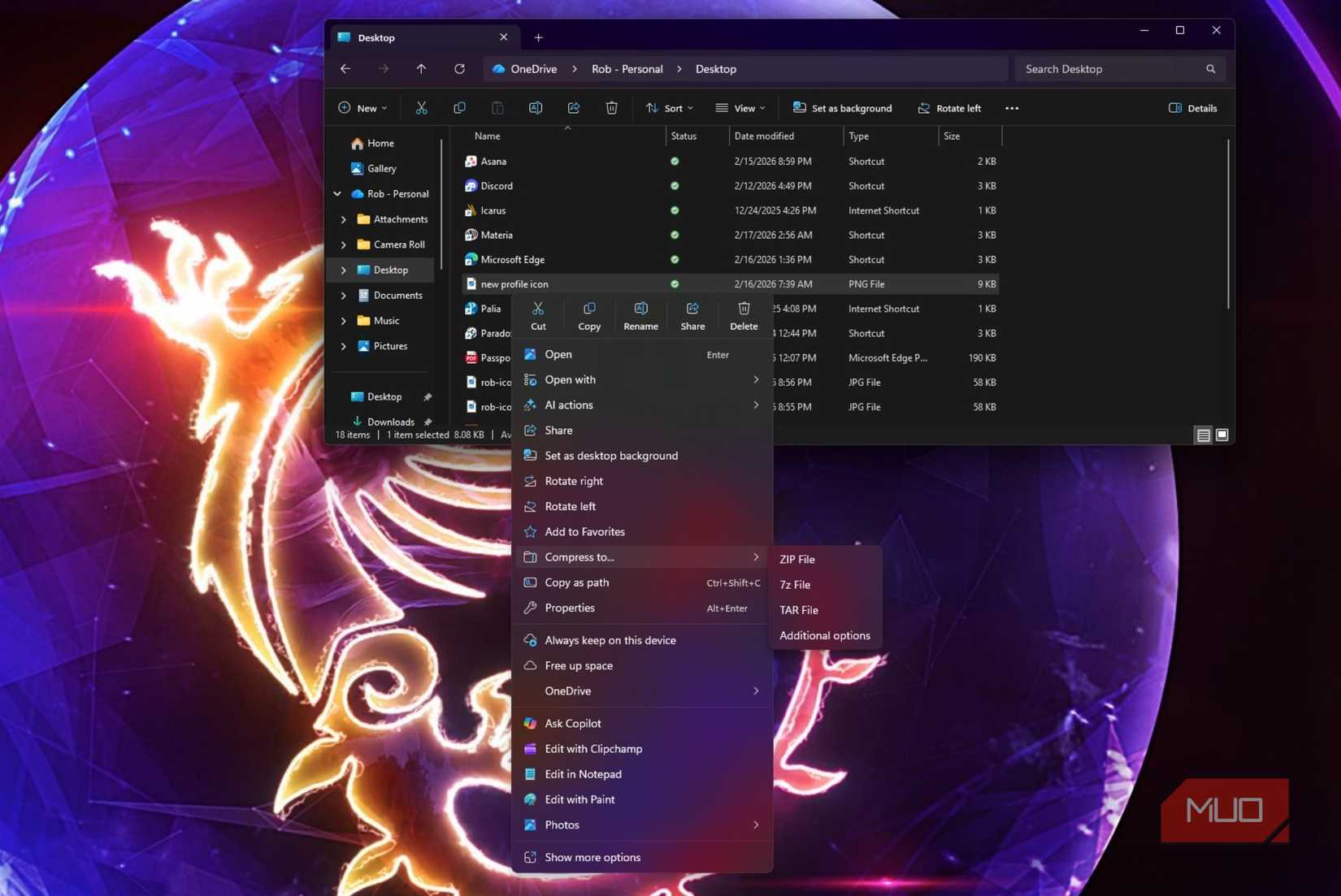This screenshot has width=1341, height=896.
Task: Click the Rename icon in the toolbar
Action: coord(536,108)
